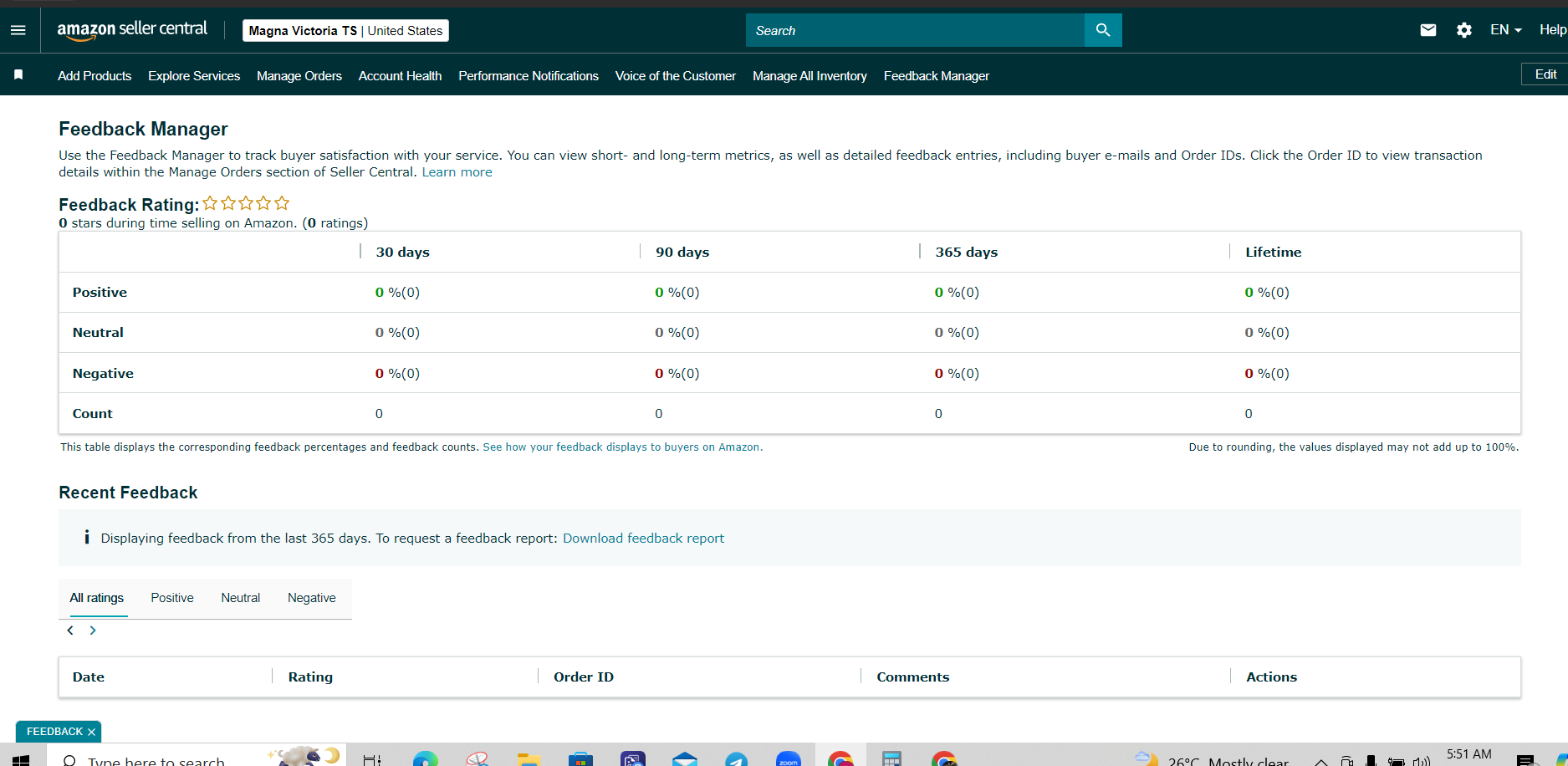The width and height of the screenshot is (1568, 766).
Task: Click the search magnifier button
Action: tap(1103, 30)
